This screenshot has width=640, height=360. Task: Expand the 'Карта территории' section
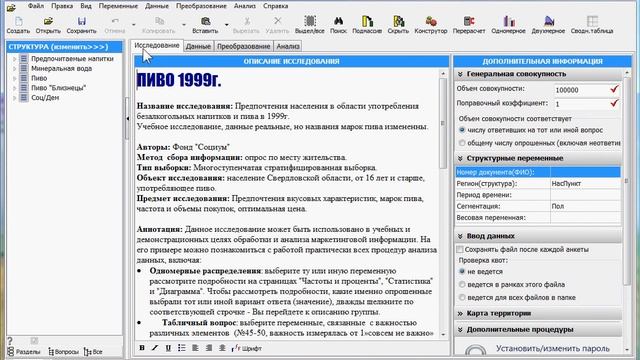click(x=460, y=313)
